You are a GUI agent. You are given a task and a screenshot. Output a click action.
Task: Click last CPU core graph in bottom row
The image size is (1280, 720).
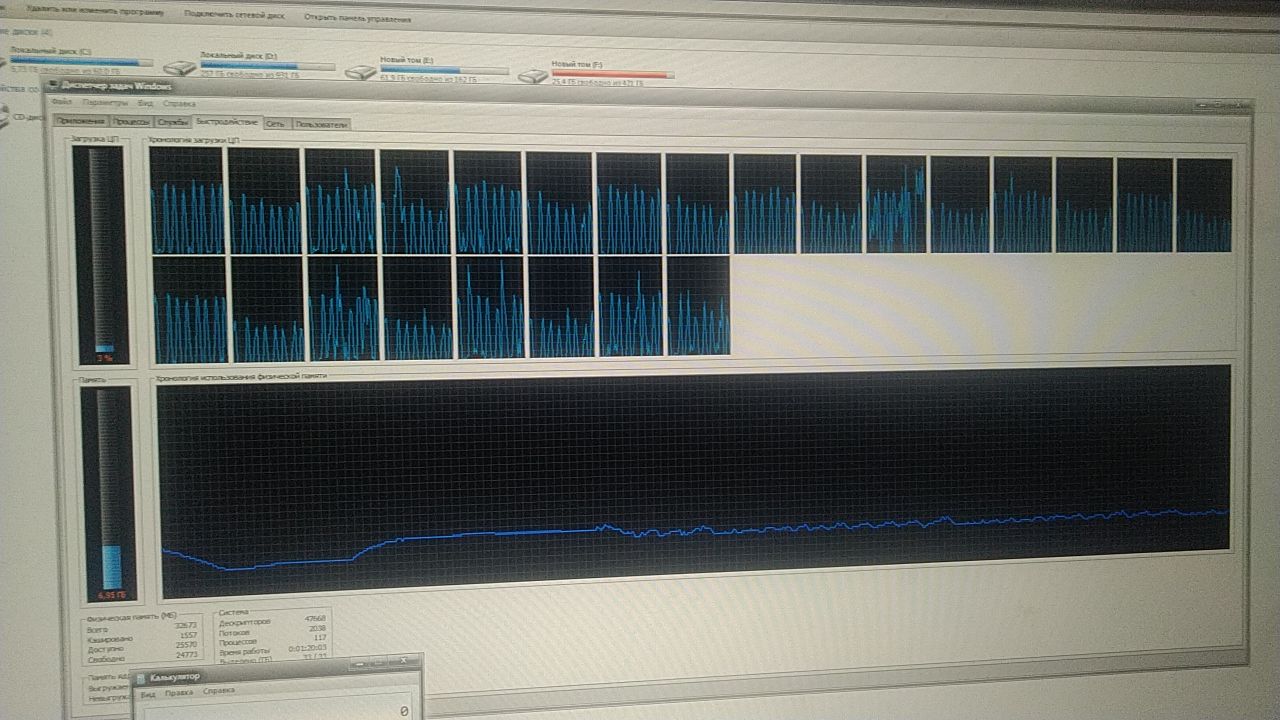698,305
